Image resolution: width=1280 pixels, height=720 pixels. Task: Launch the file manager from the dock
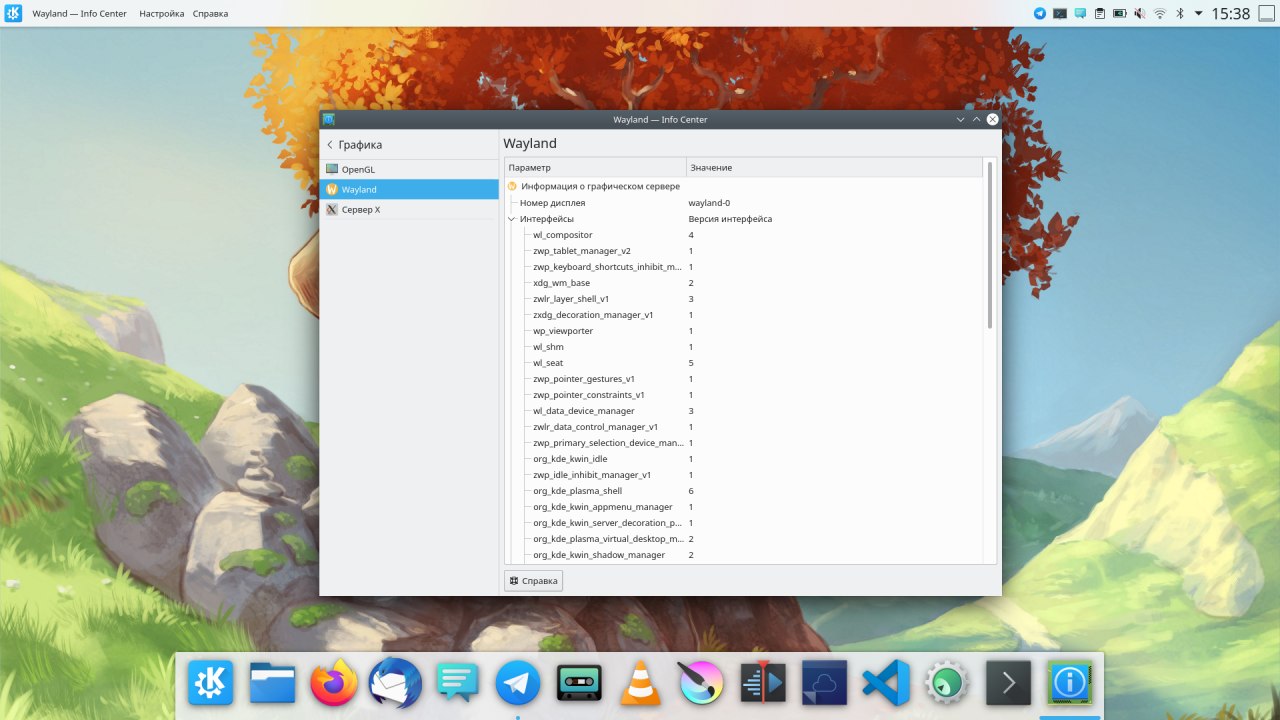(272, 683)
